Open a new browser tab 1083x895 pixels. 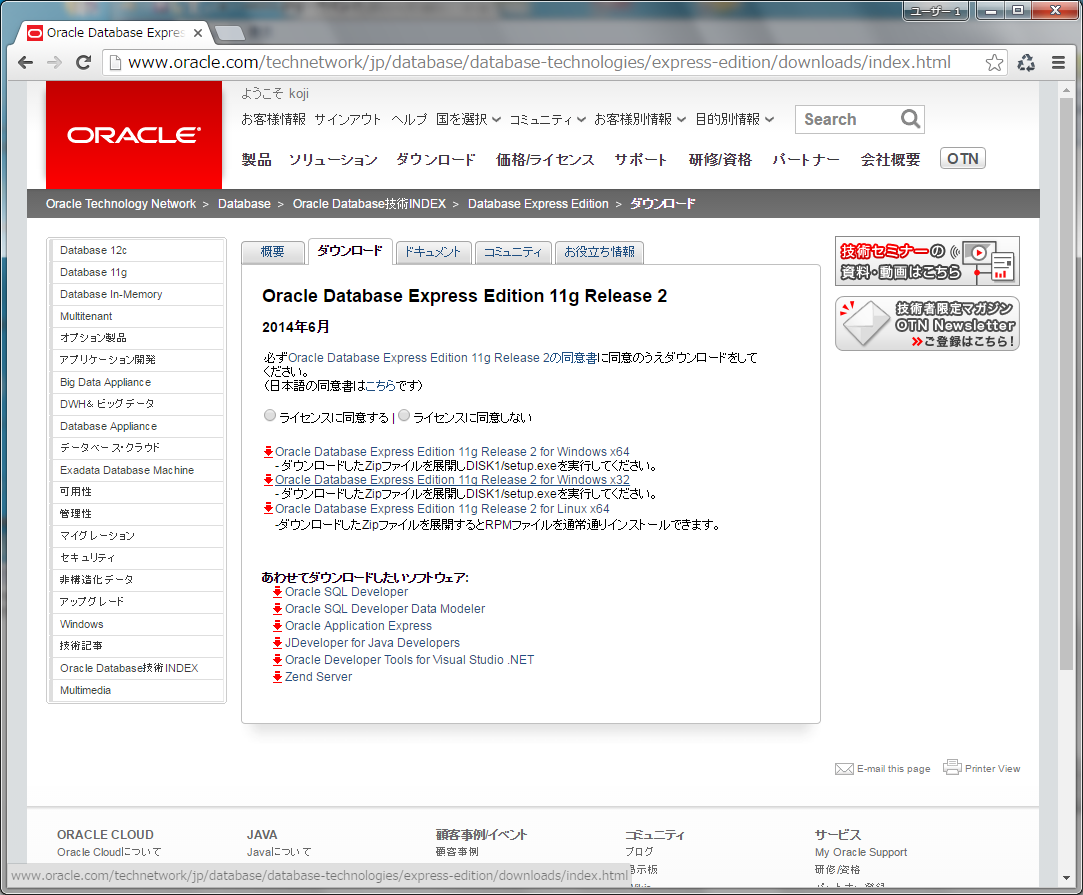230,32
